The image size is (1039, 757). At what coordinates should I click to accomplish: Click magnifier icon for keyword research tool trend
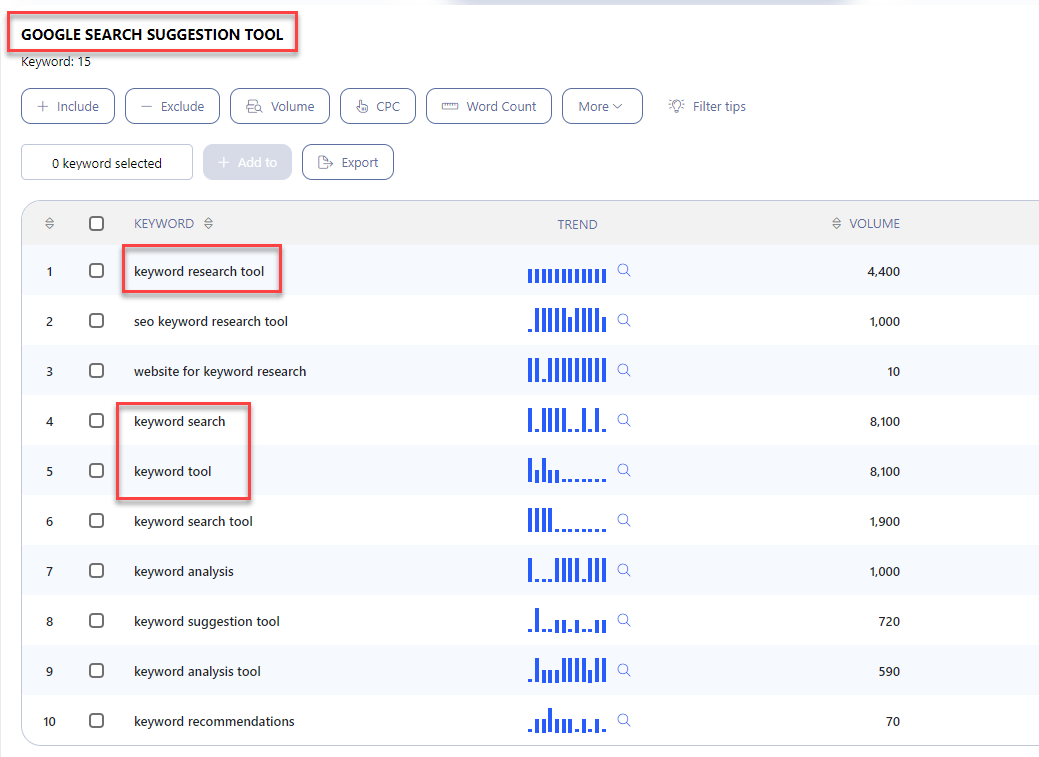(624, 270)
